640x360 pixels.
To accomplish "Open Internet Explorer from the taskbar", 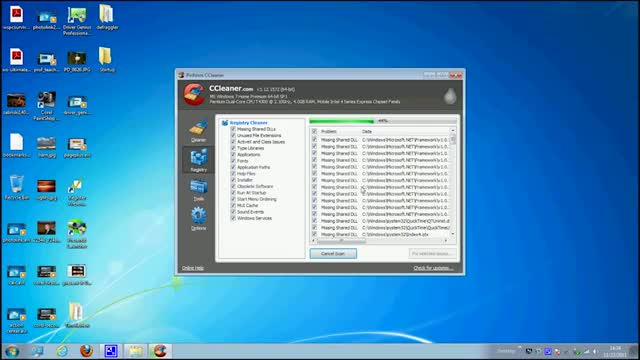I will pyautogui.click(x=62, y=351).
